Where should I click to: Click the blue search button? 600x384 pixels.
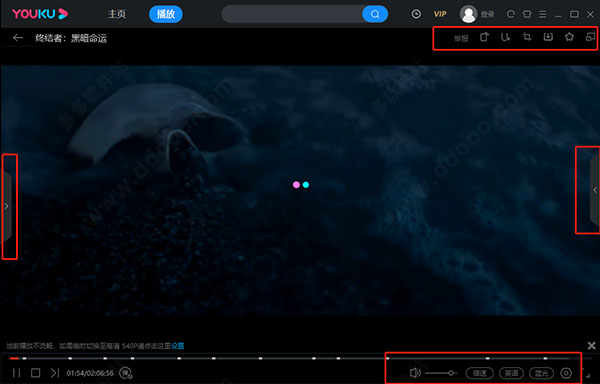tap(375, 14)
